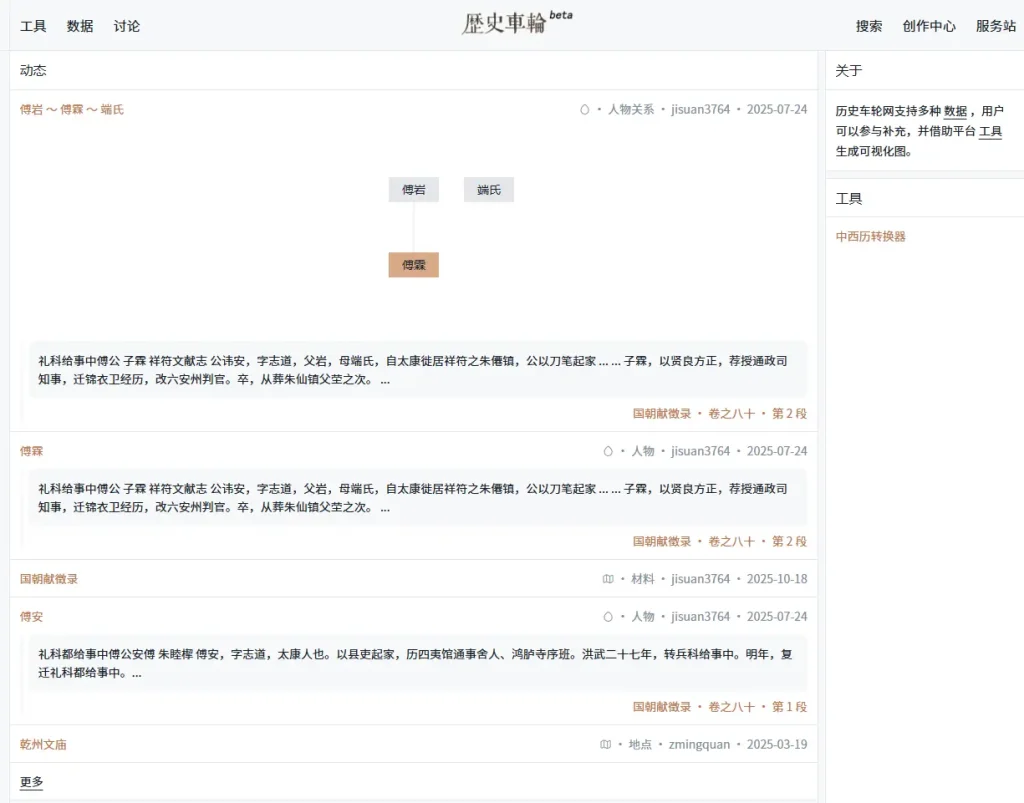Click 第 2 段 under the relation entry

[790, 413]
